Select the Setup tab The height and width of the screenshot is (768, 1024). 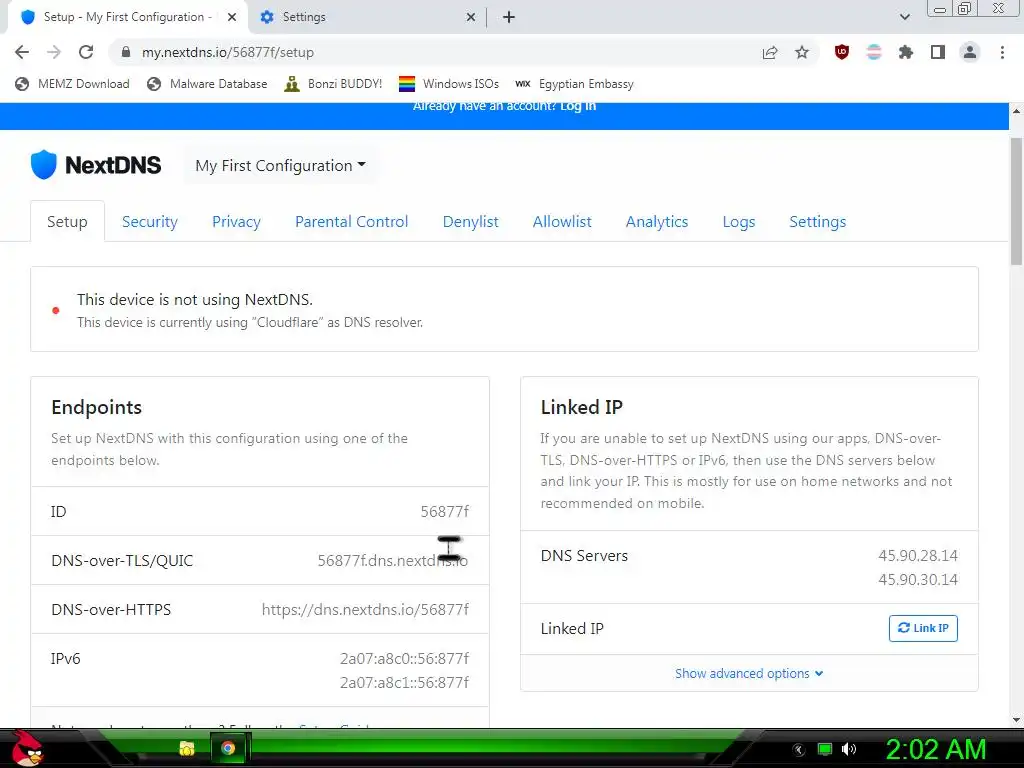click(67, 221)
